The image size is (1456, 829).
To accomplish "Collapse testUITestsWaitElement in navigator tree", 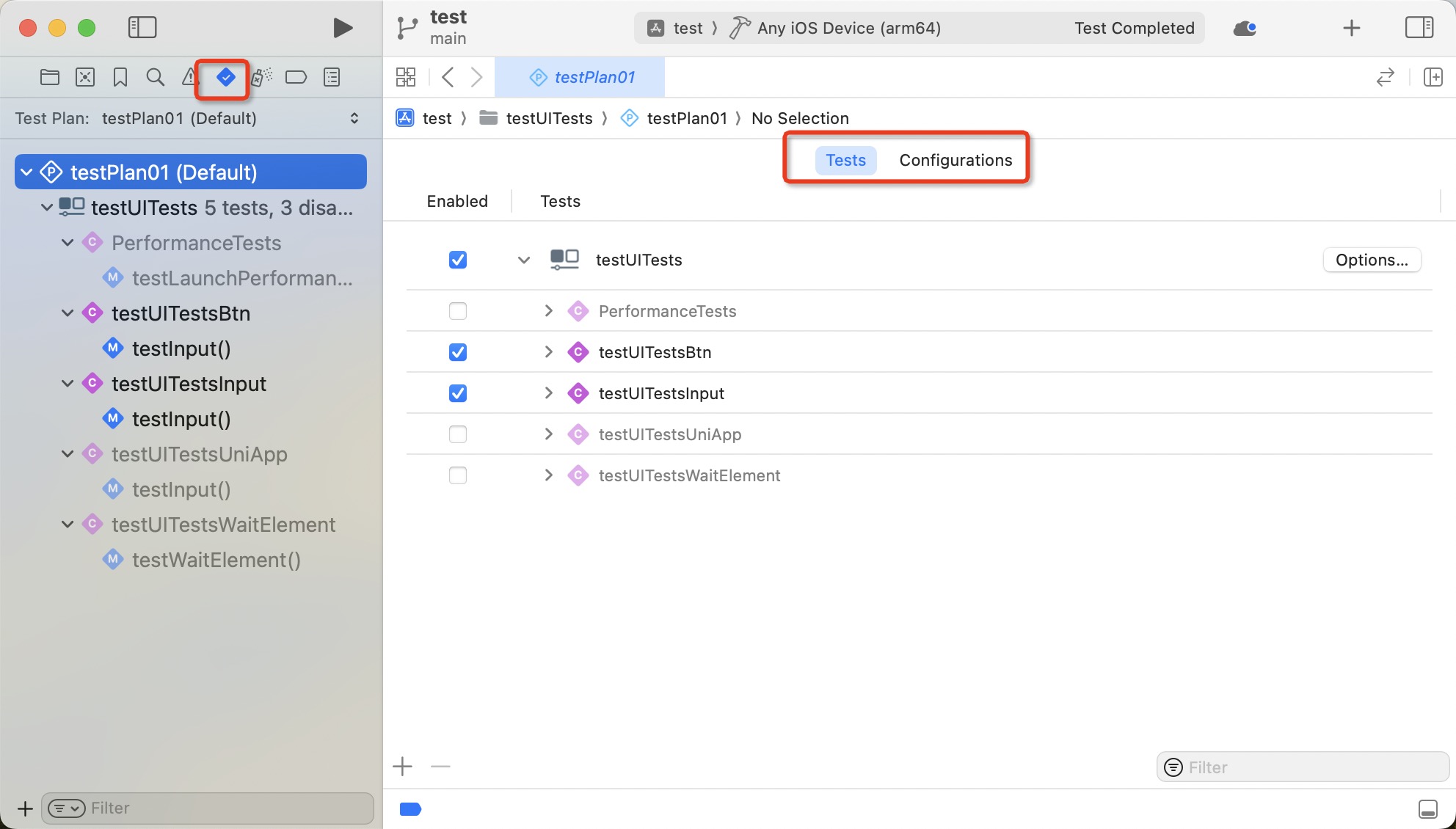I will [x=68, y=525].
